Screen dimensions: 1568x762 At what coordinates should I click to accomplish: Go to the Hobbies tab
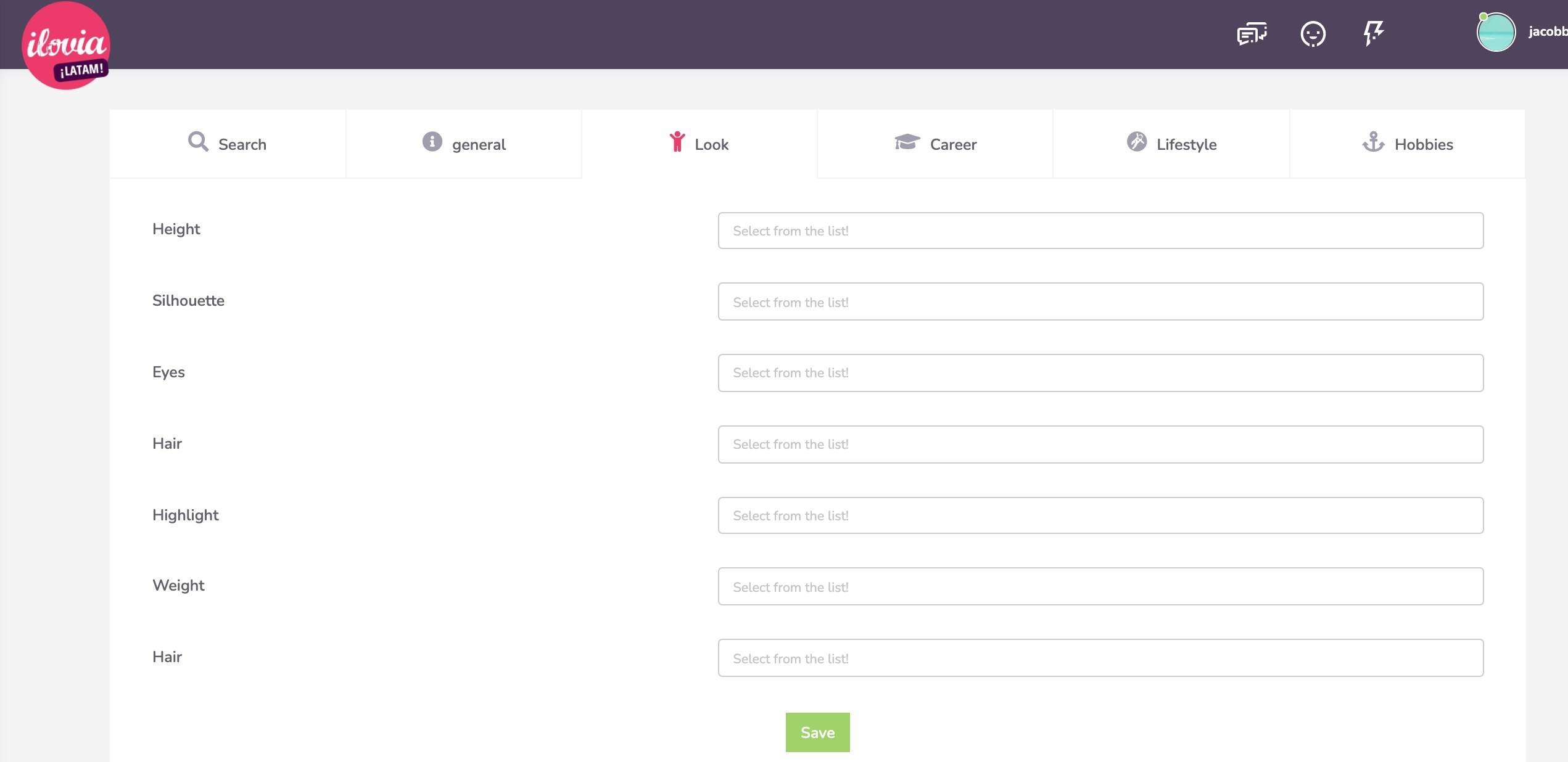coord(1408,144)
